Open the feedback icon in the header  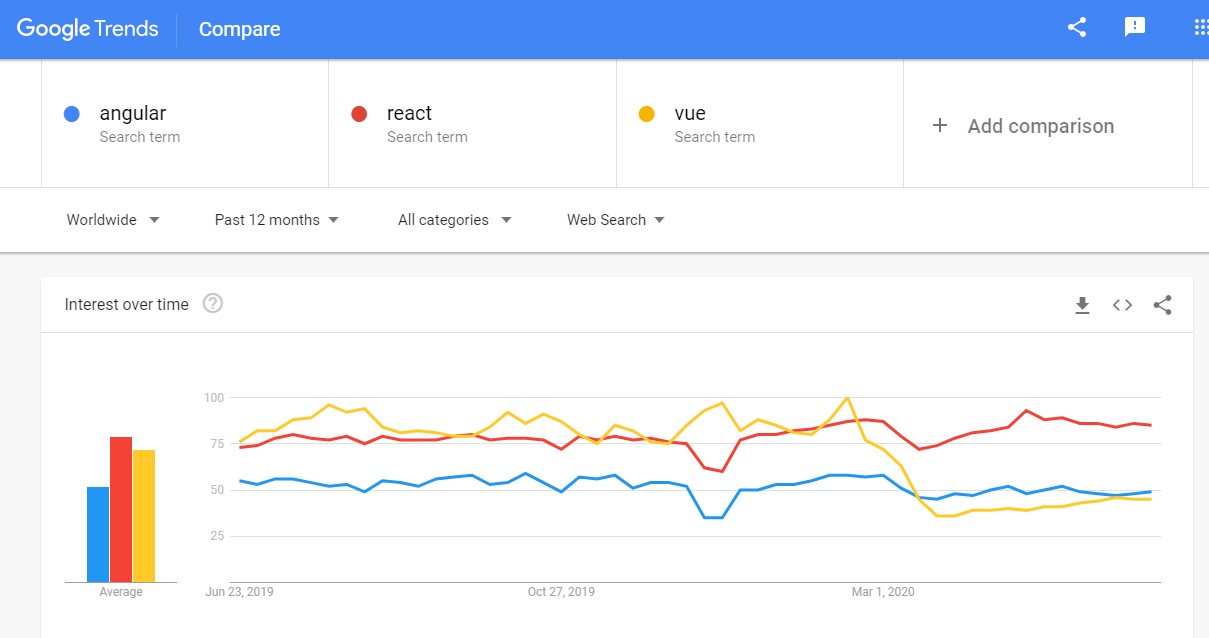point(1135,28)
